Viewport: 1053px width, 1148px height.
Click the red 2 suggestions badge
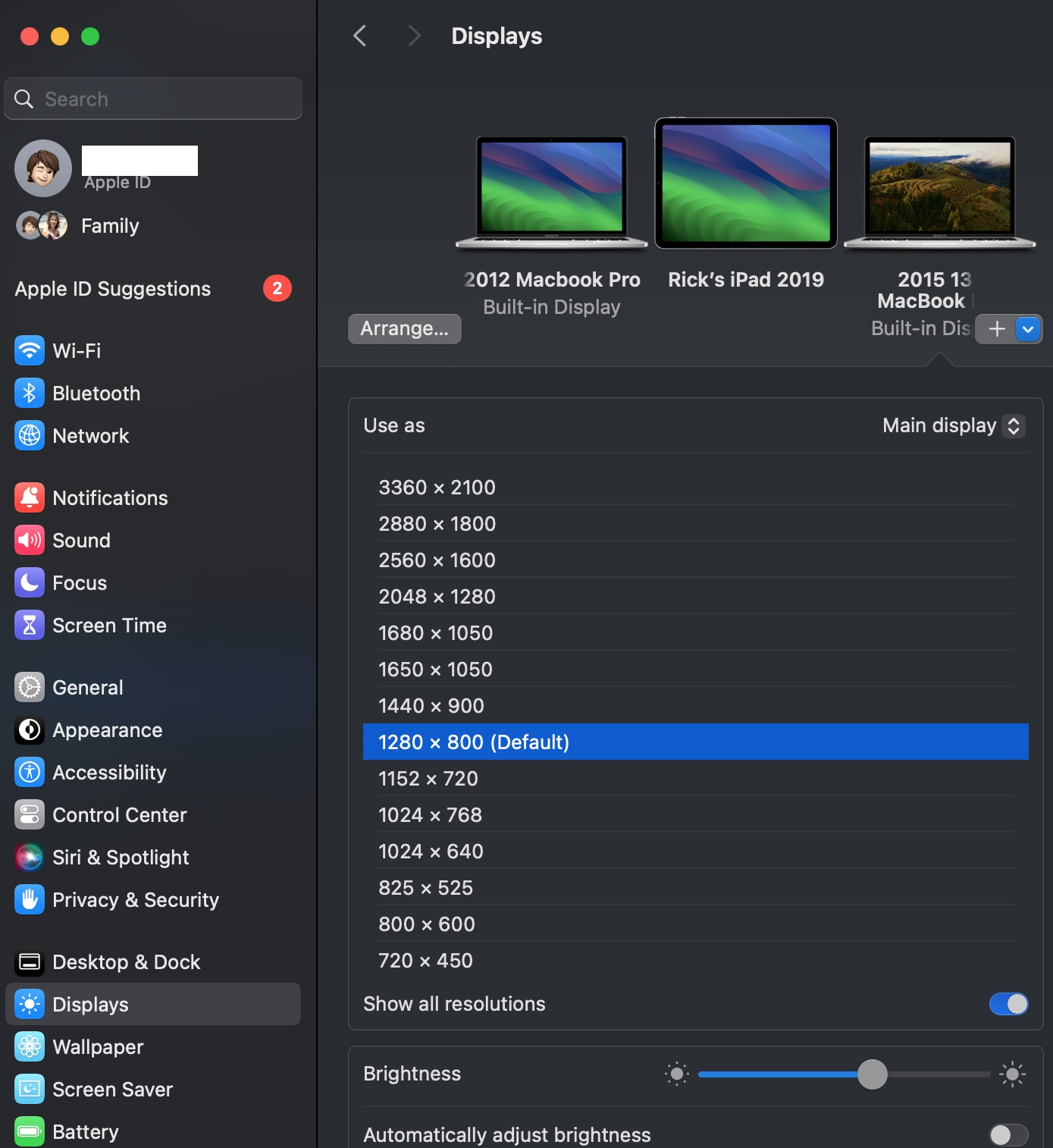pyautogui.click(x=277, y=288)
